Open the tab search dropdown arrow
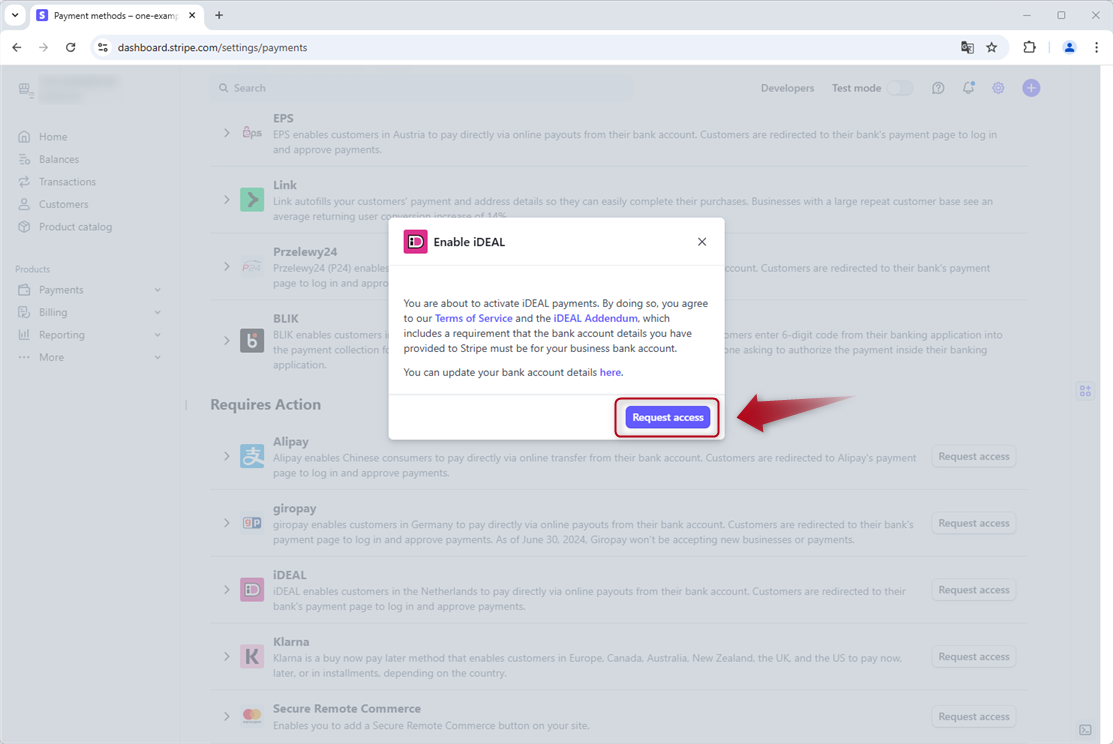Image resolution: width=1113 pixels, height=744 pixels. tap(14, 15)
